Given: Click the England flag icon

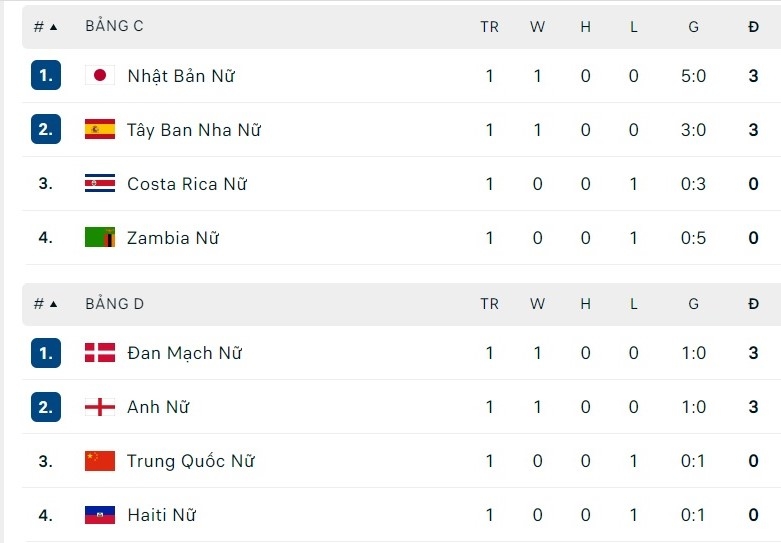Looking at the screenshot, I should point(100,407).
